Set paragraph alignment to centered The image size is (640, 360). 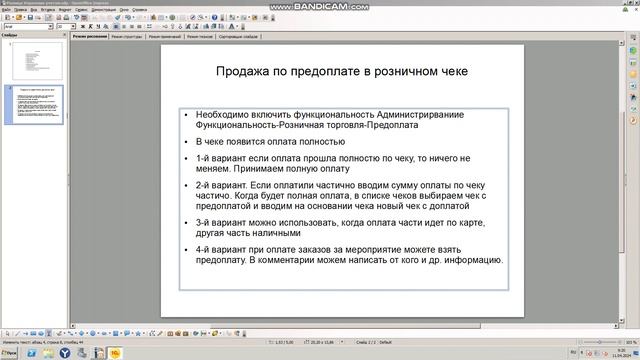click(124, 27)
